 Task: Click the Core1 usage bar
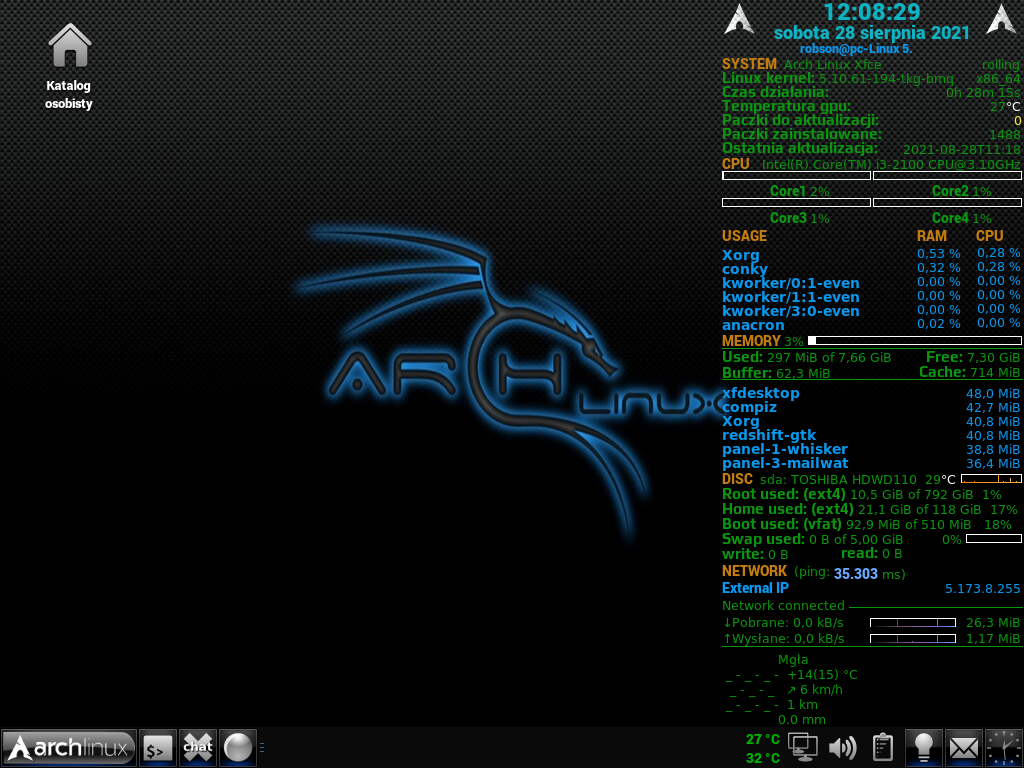(796, 176)
